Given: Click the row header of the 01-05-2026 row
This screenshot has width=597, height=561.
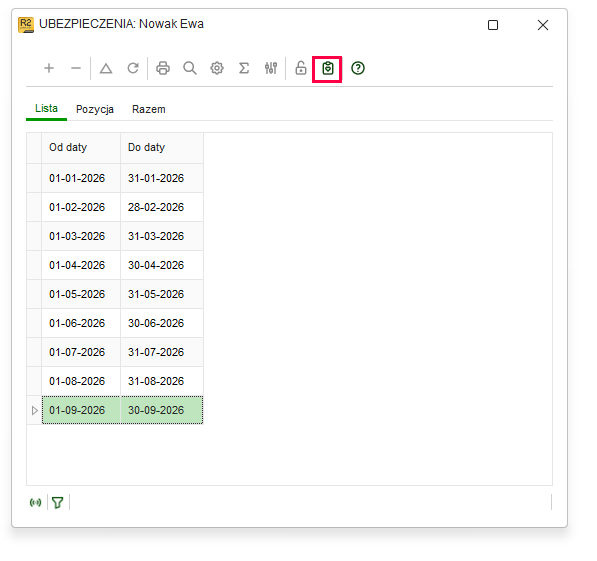Looking at the screenshot, I should 34,294.
